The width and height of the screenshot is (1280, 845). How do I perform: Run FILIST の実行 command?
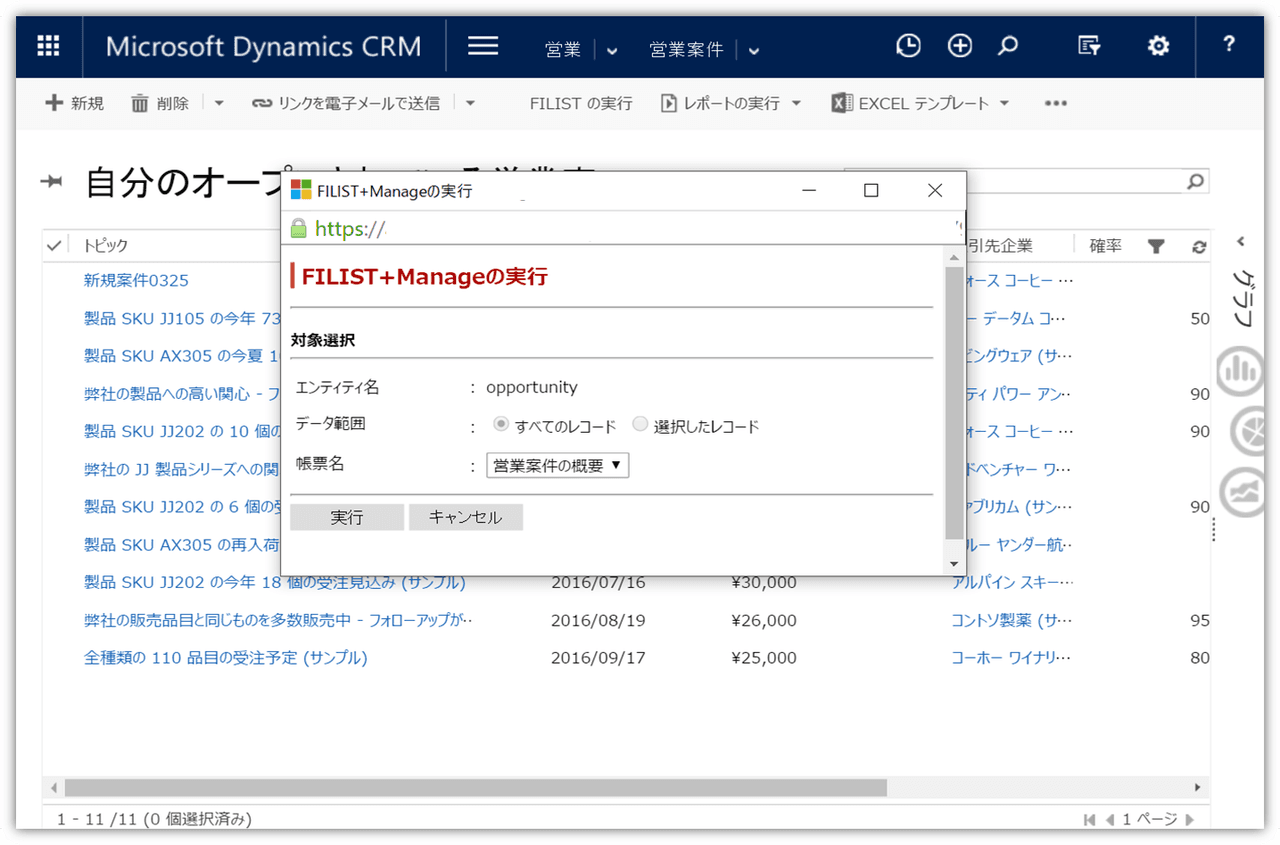click(x=581, y=103)
